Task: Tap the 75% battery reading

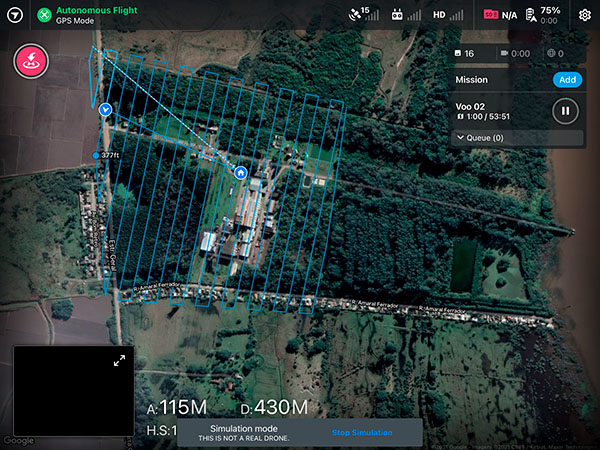Action: [x=551, y=10]
